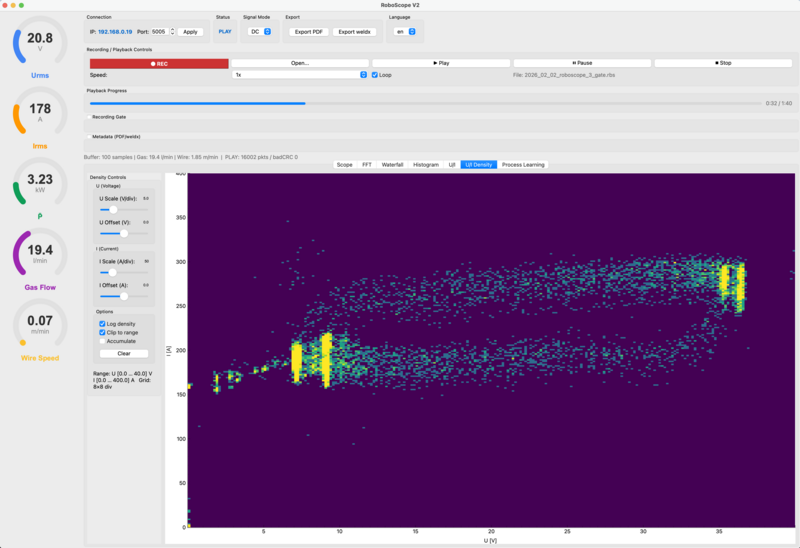
Task: Click the Export PDF button
Action: [309, 32]
